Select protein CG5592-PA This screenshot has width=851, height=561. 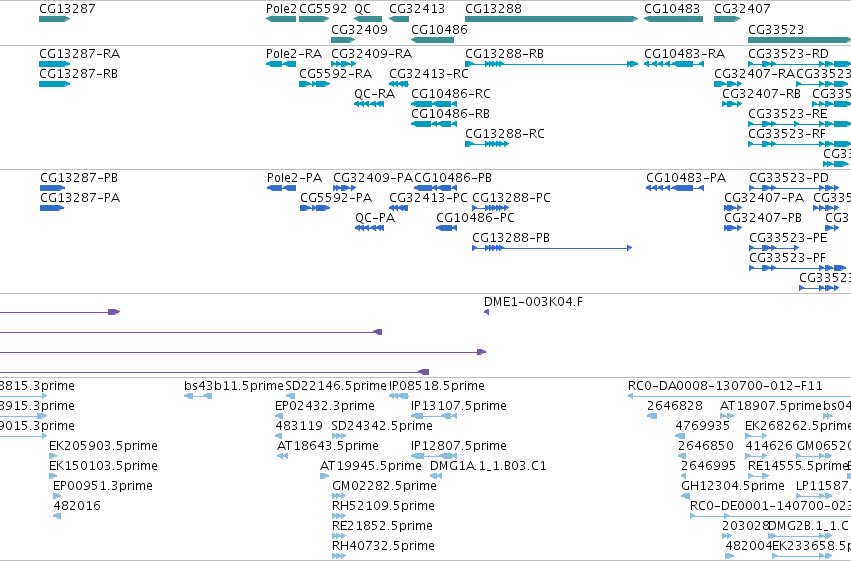tap(336, 198)
